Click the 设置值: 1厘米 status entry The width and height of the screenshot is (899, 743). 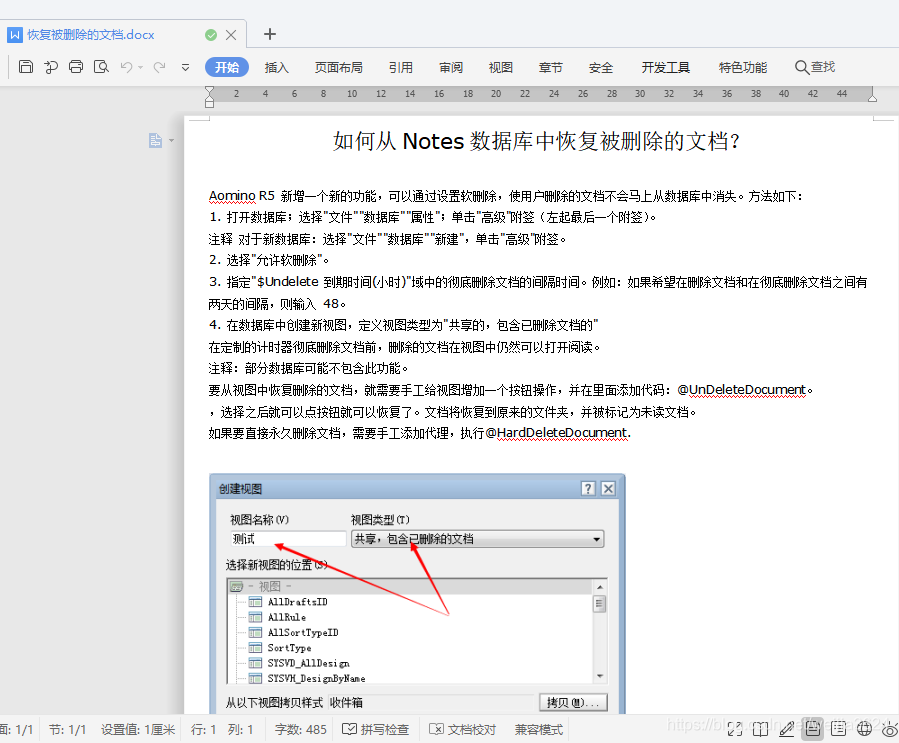(138, 729)
